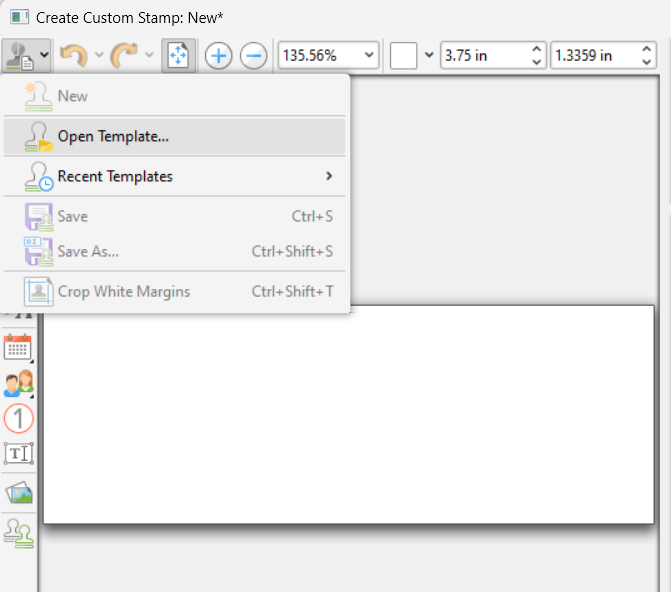The width and height of the screenshot is (671, 592).
Task: Expand the Undo history dropdown arrow
Action: [x=98, y=55]
